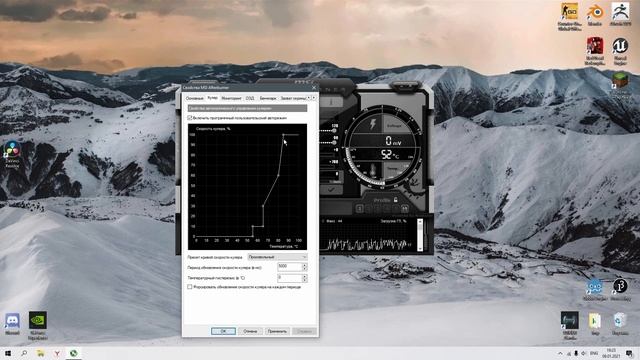
Task: Open the Recycle Bin on the desktop
Action: click(620, 324)
